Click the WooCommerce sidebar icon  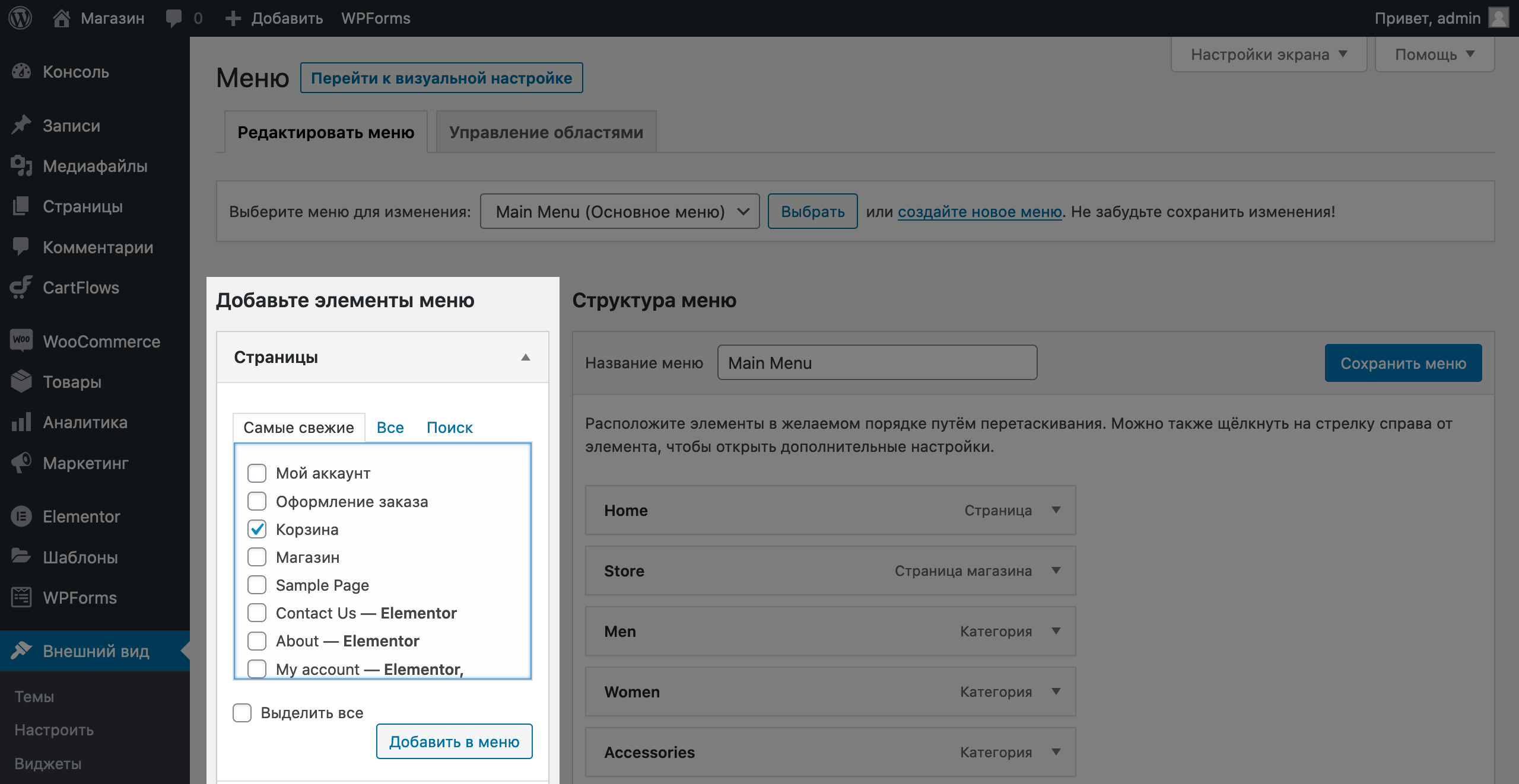point(21,340)
